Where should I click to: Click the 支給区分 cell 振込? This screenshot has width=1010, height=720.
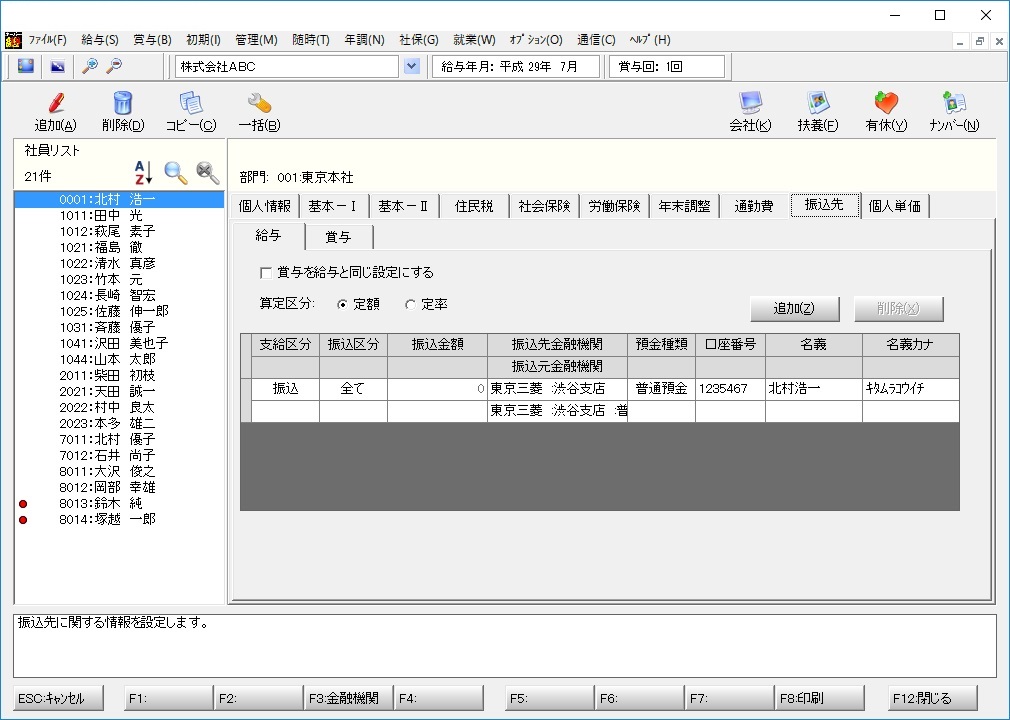coord(285,389)
